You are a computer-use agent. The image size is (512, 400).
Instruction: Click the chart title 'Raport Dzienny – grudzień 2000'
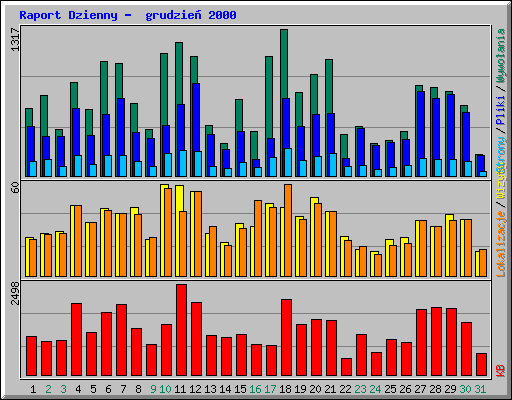(128, 15)
